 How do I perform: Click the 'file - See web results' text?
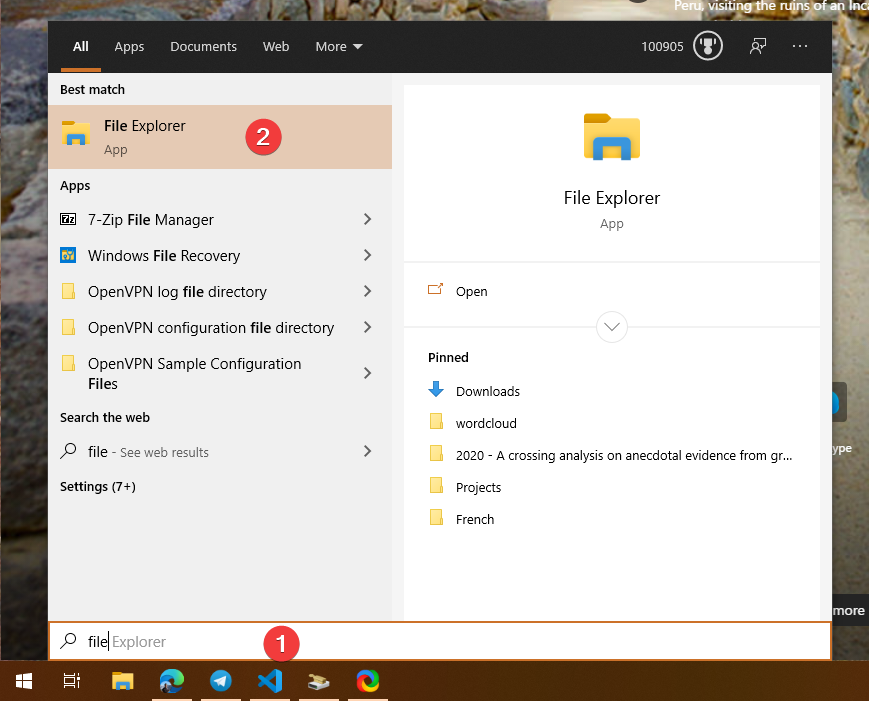148,452
